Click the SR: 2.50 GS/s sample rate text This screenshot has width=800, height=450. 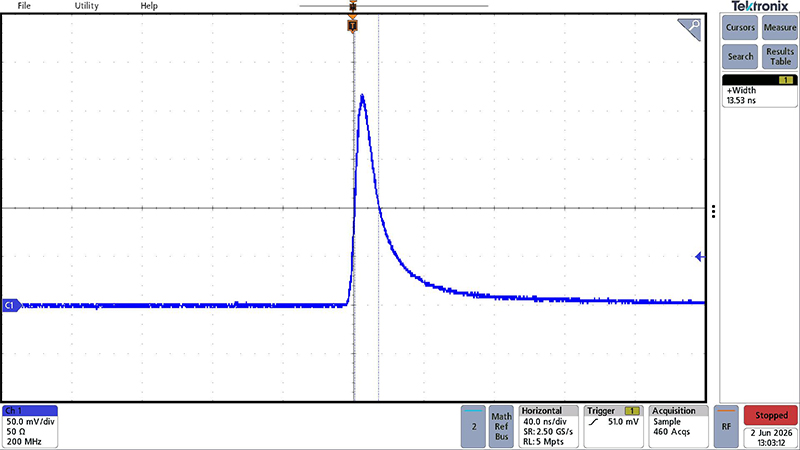(x=548, y=432)
